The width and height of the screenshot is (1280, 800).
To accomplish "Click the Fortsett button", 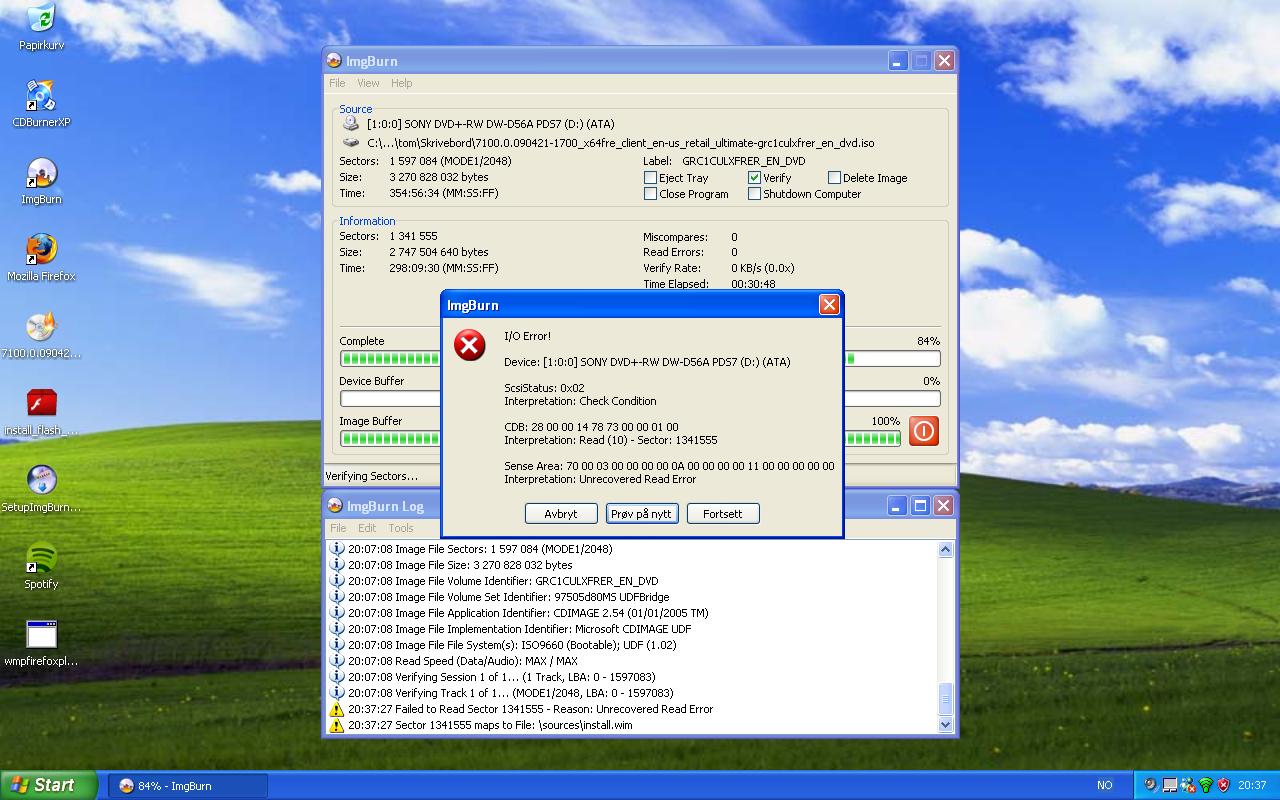I will tap(723, 514).
